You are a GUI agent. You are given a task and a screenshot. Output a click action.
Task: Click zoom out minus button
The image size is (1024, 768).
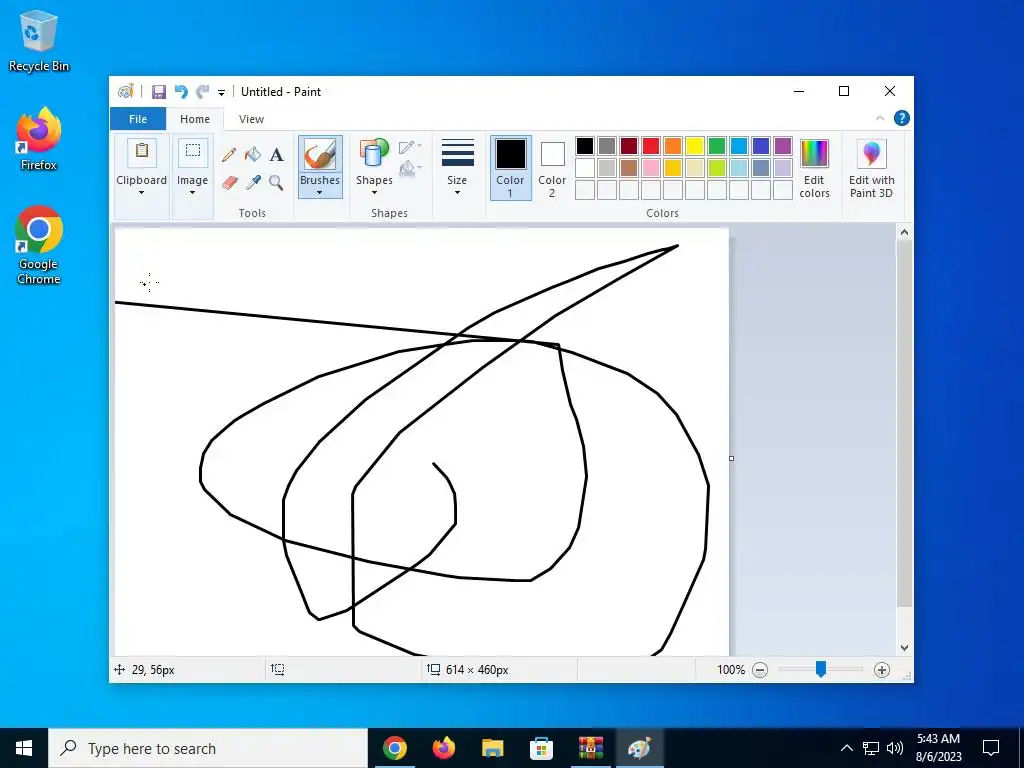pyautogui.click(x=760, y=669)
